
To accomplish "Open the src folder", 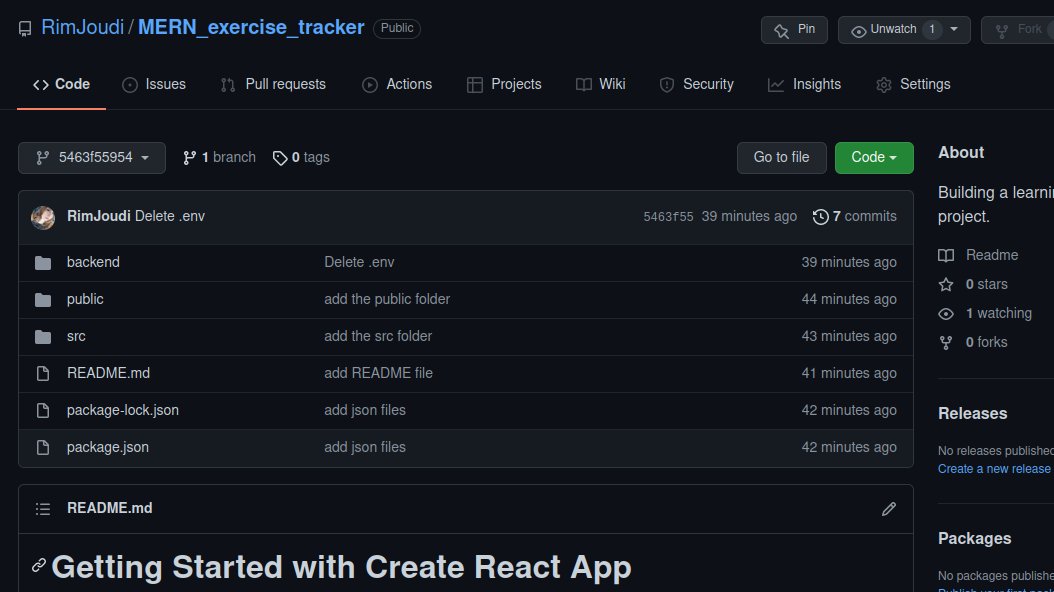I will (x=76, y=336).
